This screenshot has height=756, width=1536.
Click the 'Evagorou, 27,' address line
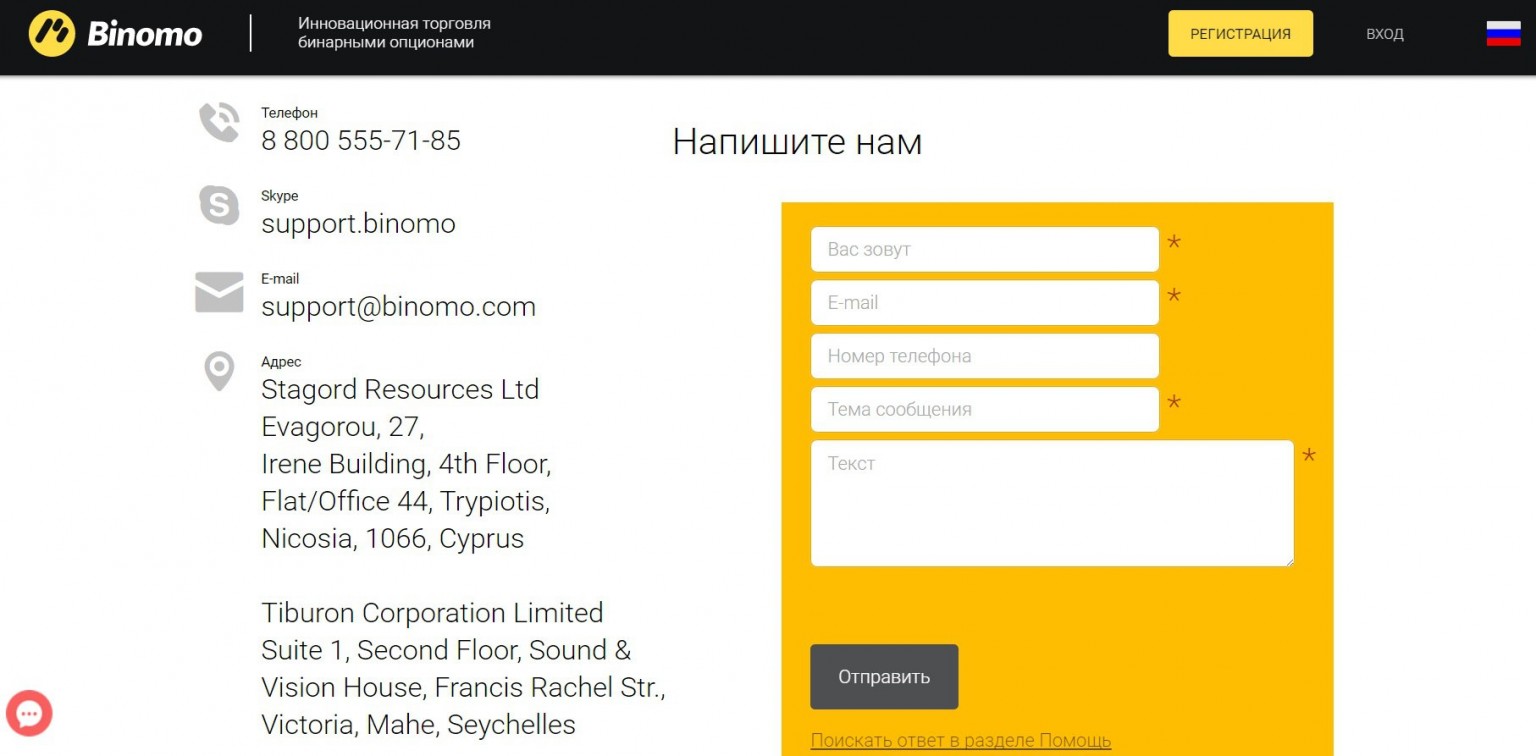343,427
